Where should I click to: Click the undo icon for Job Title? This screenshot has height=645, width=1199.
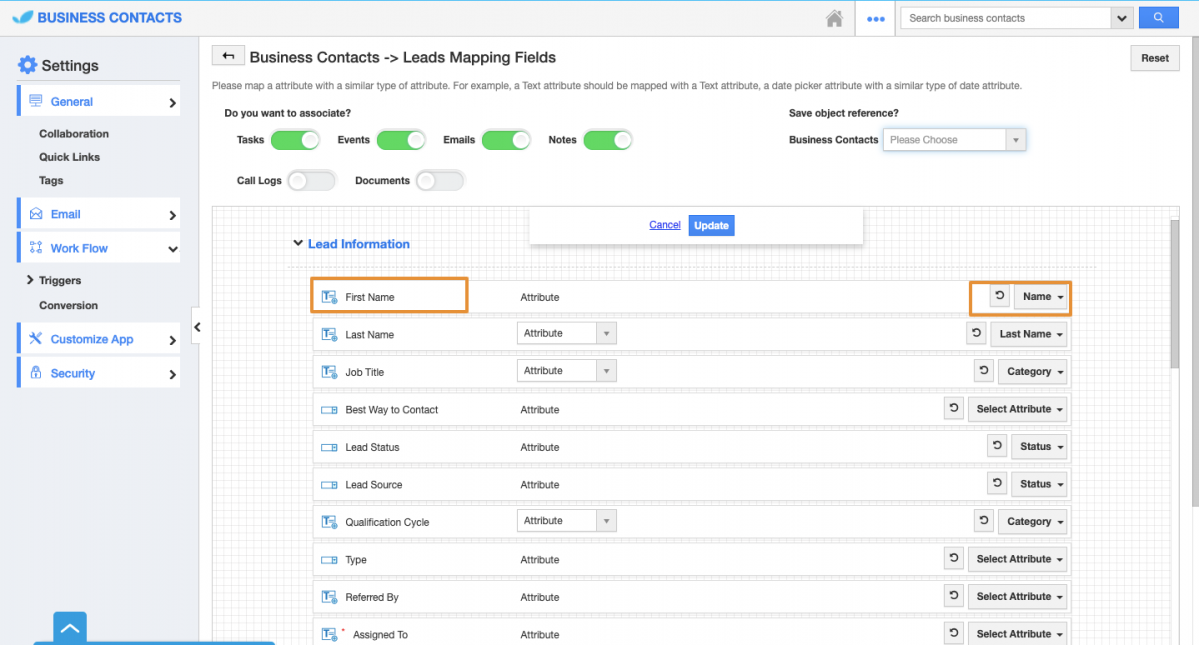(x=984, y=371)
